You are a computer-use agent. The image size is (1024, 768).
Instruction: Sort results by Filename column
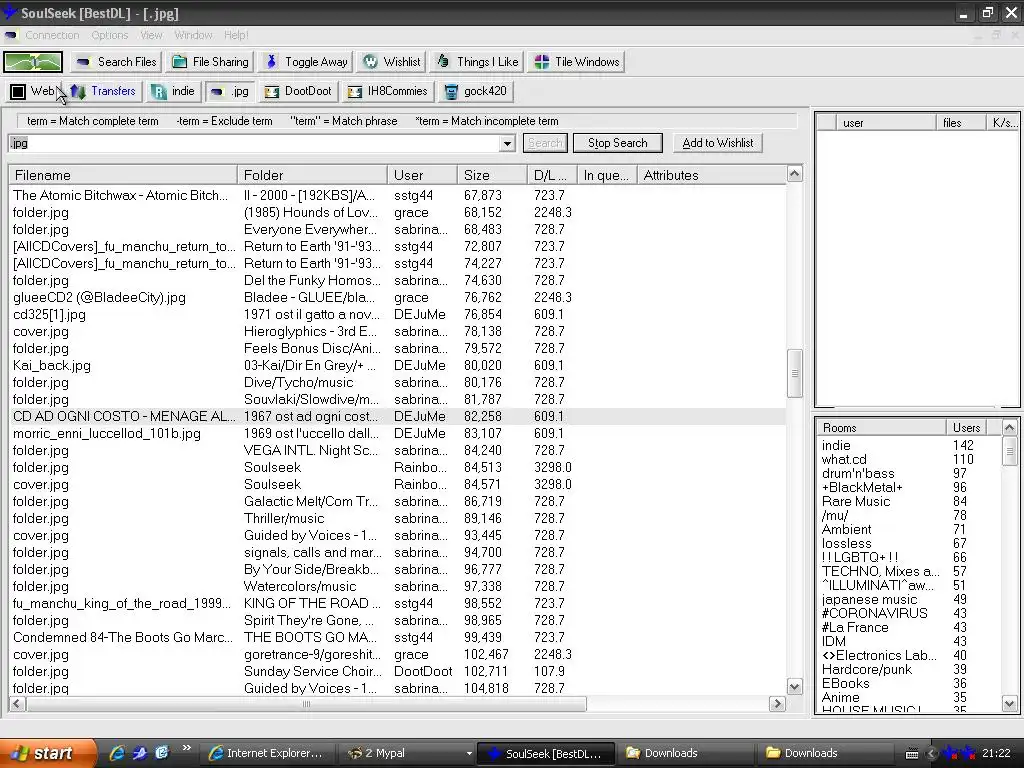123,175
